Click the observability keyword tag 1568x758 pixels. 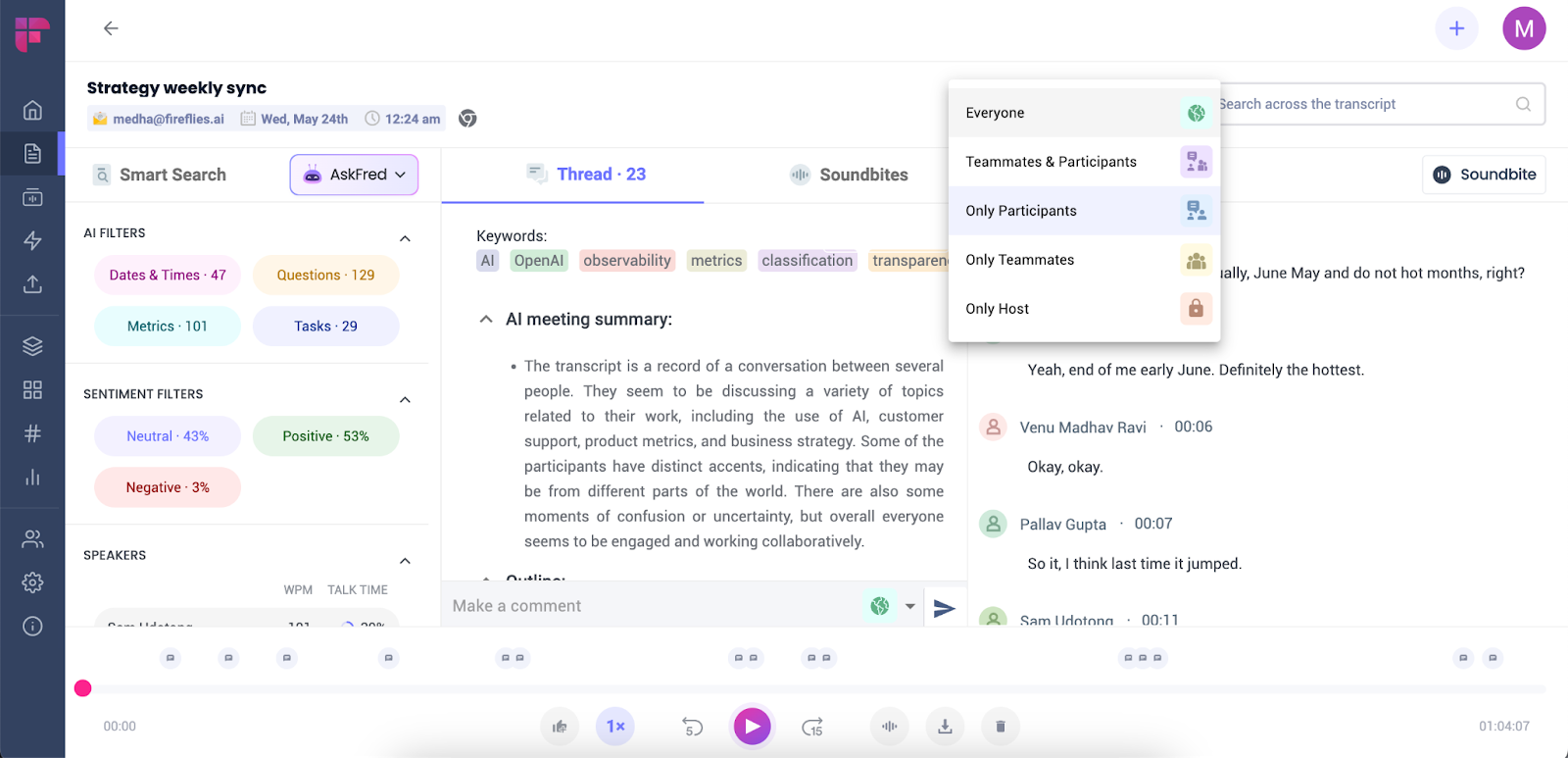pyautogui.click(x=627, y=261)
